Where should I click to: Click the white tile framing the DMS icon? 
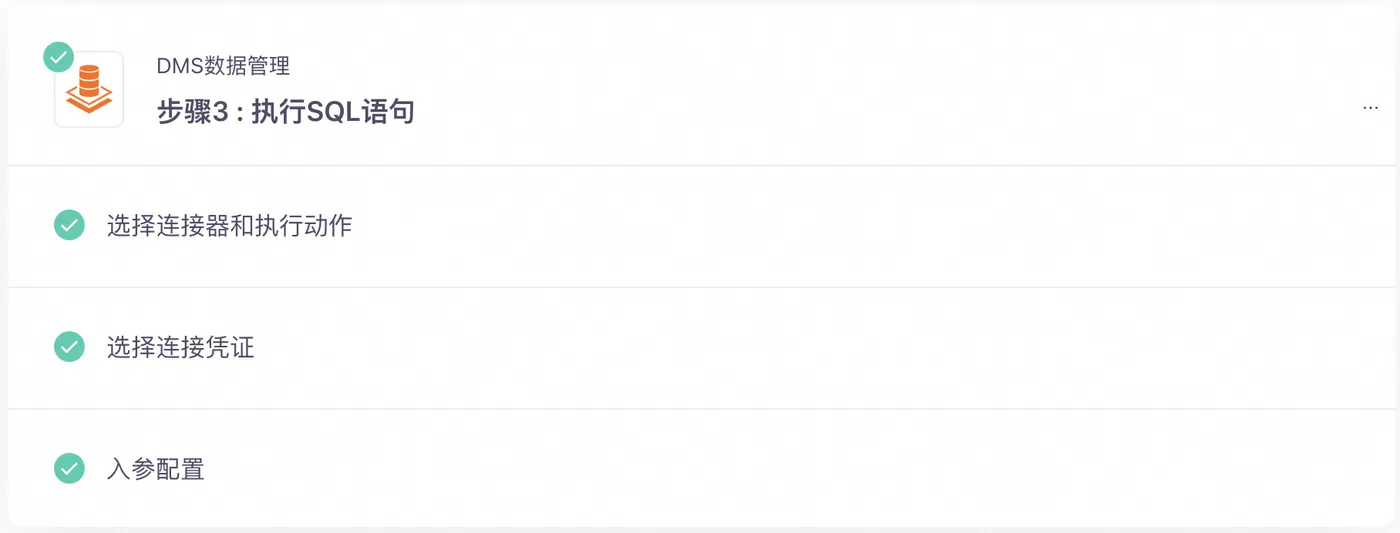pyautogui.click(x=89, y=89)
